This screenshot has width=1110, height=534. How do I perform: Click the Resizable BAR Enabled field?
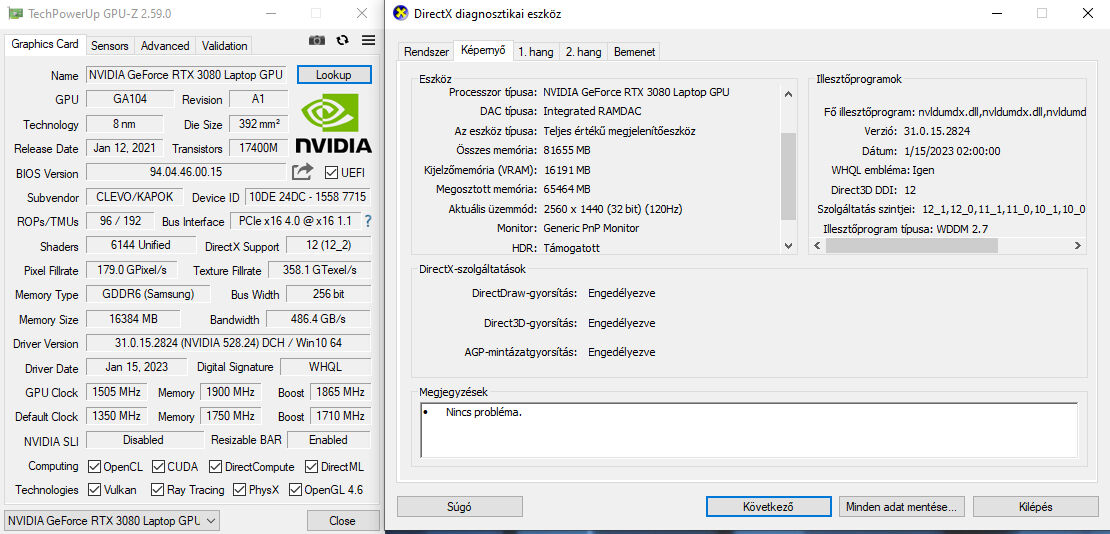pos(328,440)
